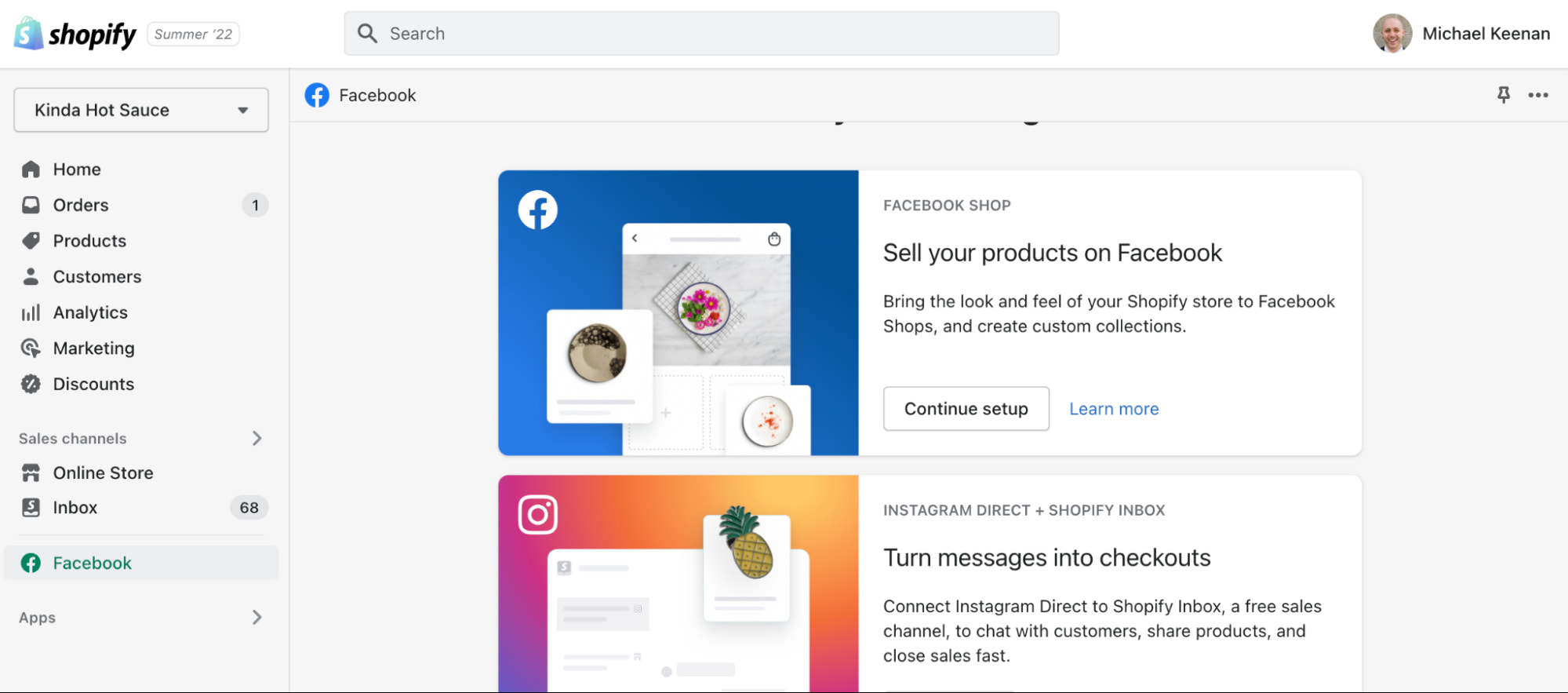This screenshot has height=693, width=1568.
Task: Click the Apps heading
Action: click(x=37, y=618)
